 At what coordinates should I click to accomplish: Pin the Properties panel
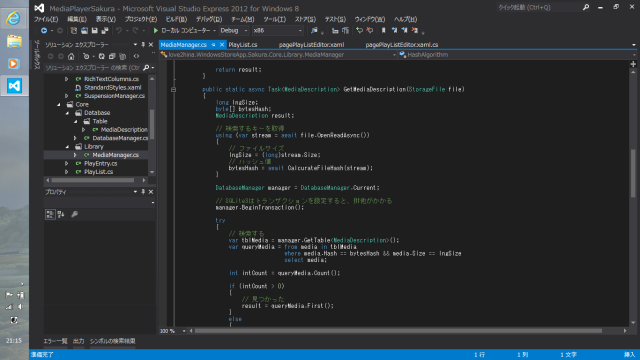[x=143, y=192]
